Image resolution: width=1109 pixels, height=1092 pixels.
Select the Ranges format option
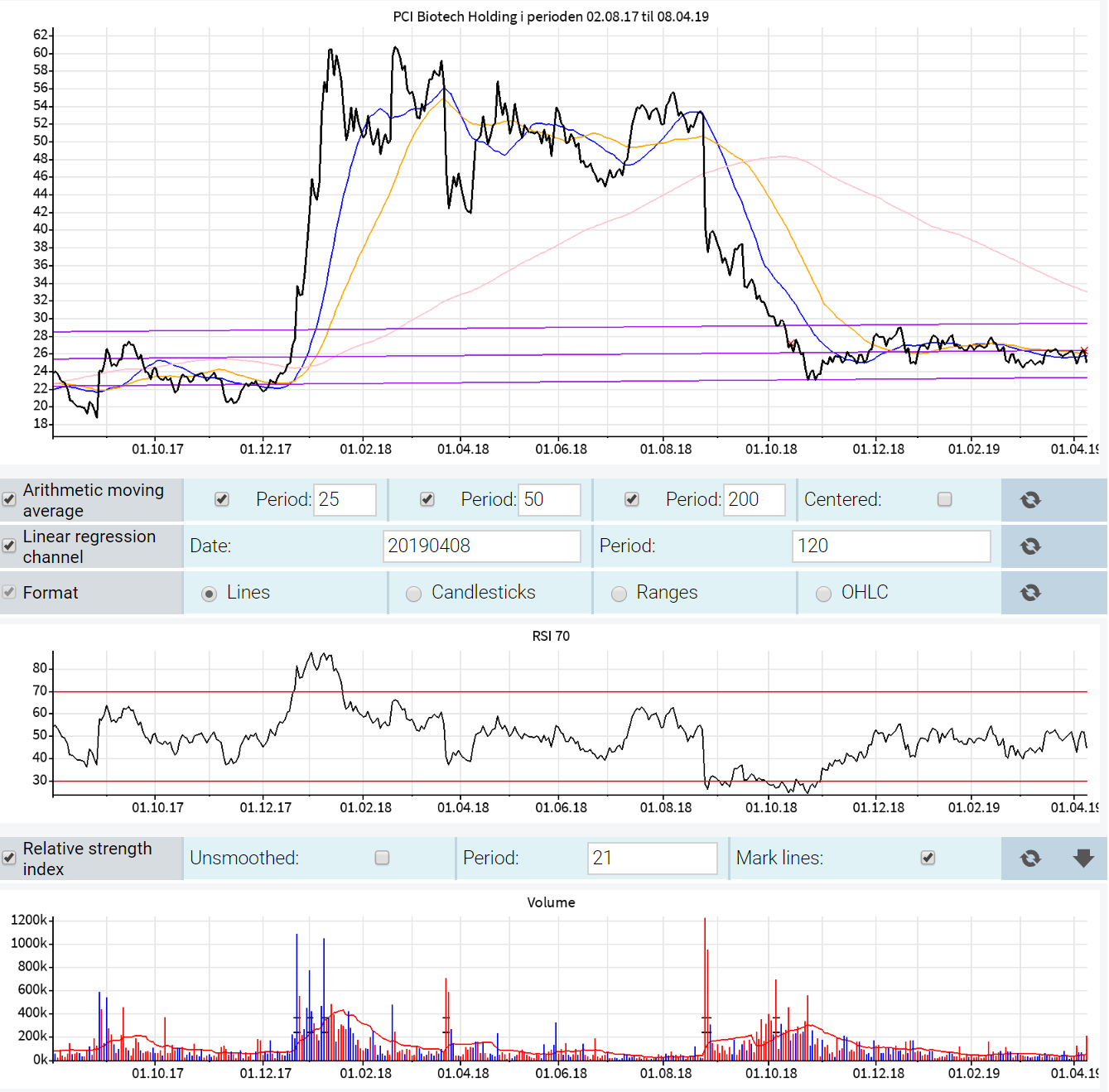click(619, 594)
